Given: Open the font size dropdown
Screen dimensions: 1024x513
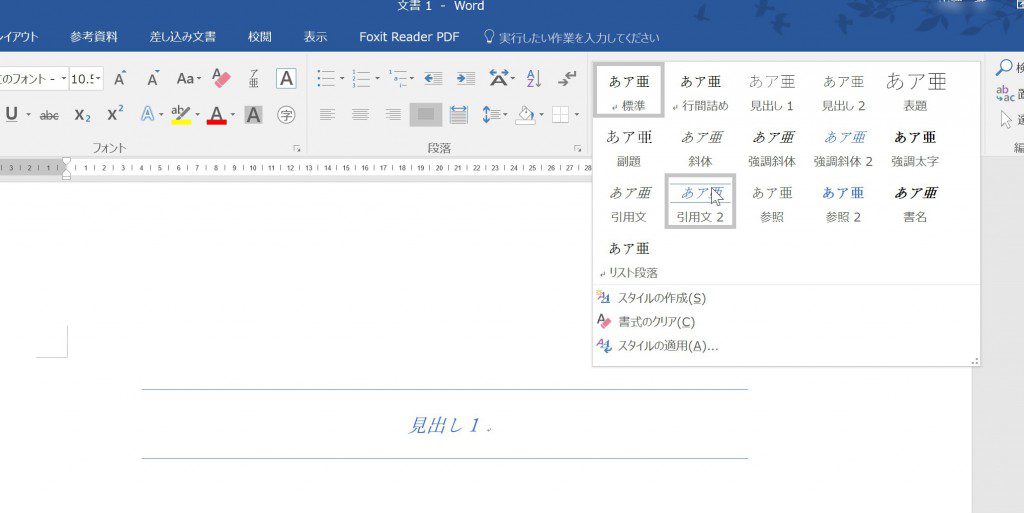Looking at the screenshot, I should coord(97,79).
